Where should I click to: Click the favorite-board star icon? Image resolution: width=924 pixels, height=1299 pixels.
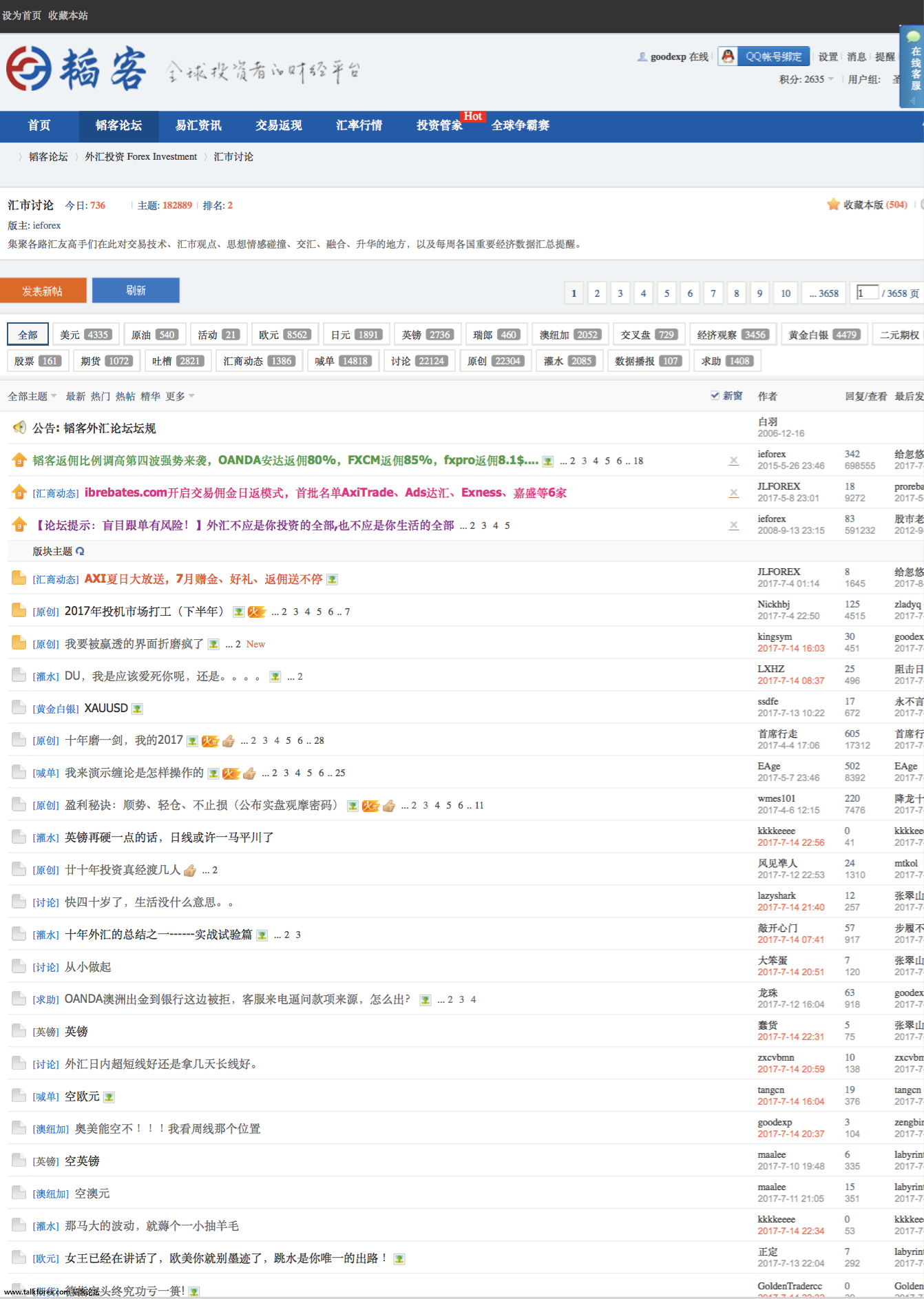pos(833,205)
